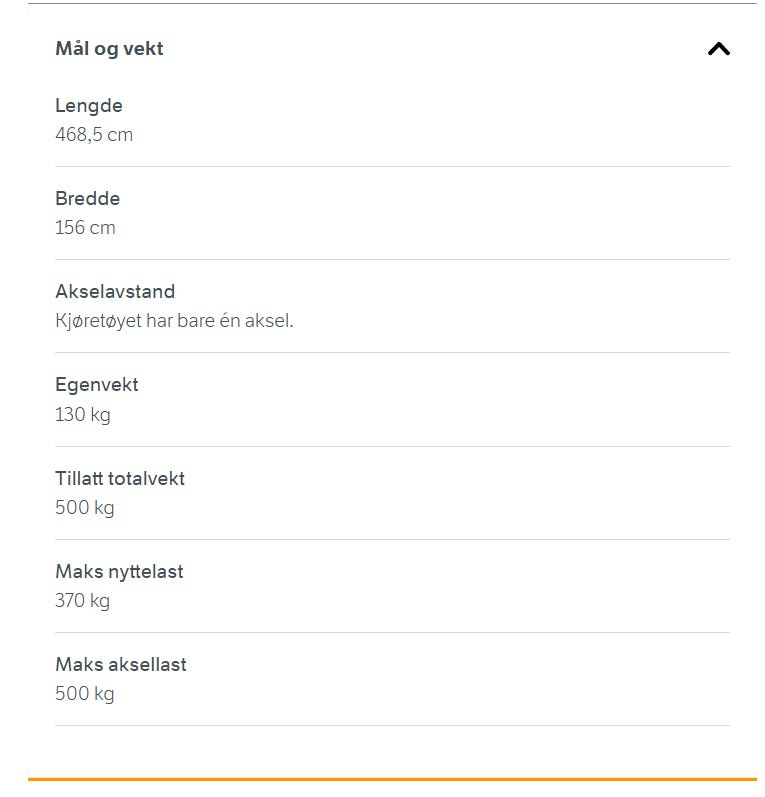Select the Egenvekt label
765x797 pixels.
[x=97, y=385]
